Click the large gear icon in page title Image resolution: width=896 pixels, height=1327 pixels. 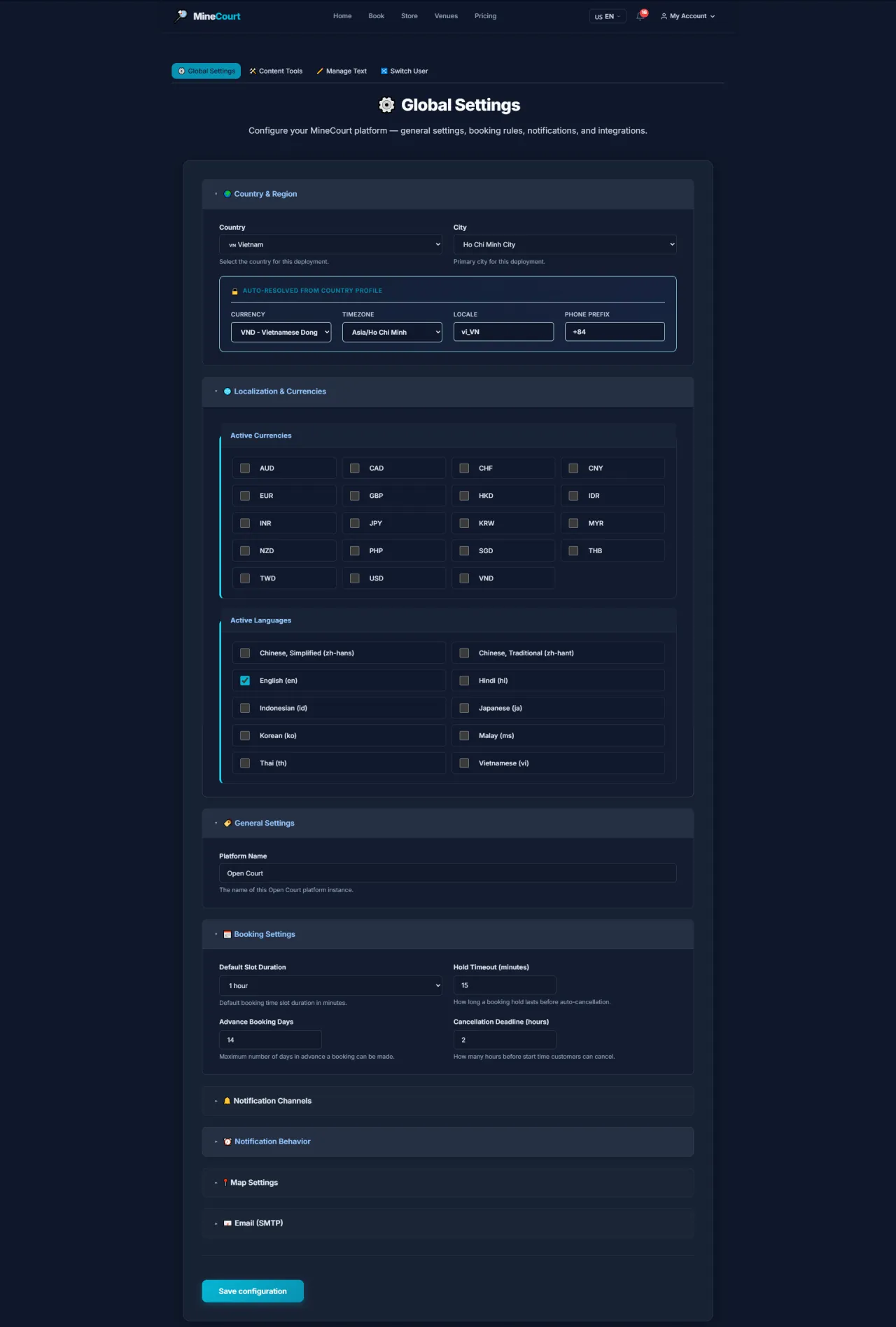[386, 105]
